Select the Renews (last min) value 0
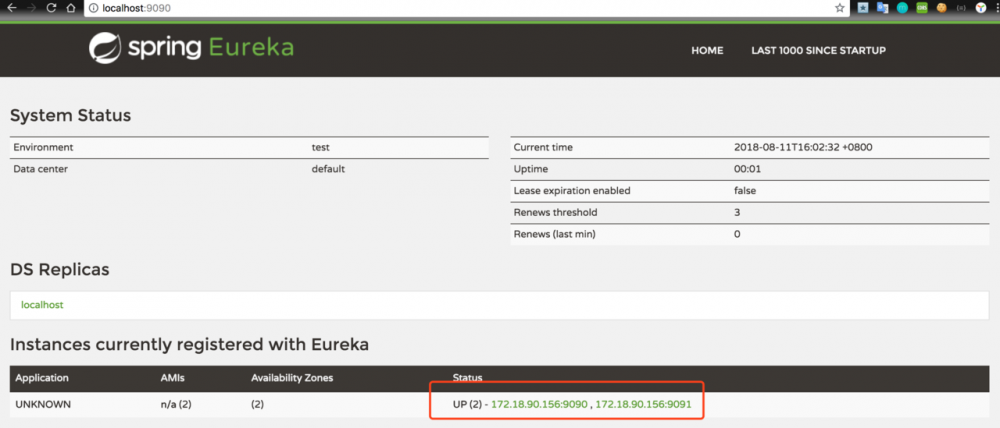 737,234
